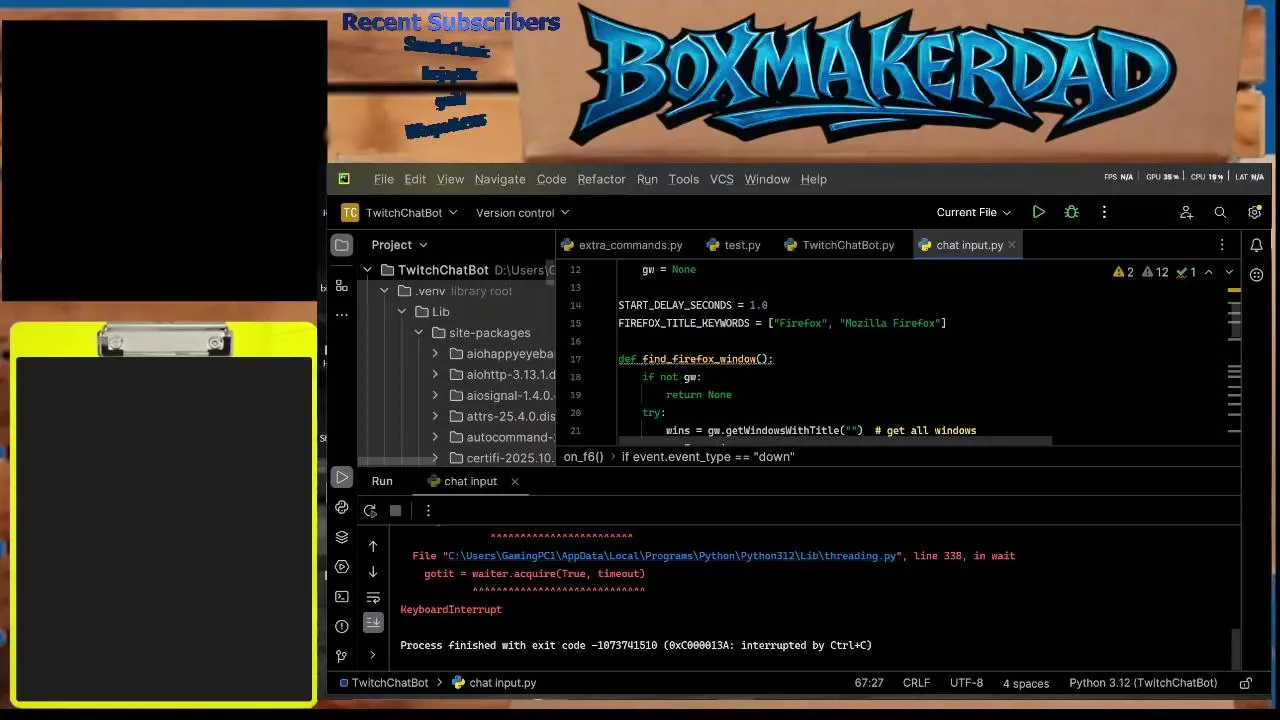This screenshot has width=1280, height=720.
Task: Toggle the Project tool window folder icon
Action: click(x=342, y=245)
